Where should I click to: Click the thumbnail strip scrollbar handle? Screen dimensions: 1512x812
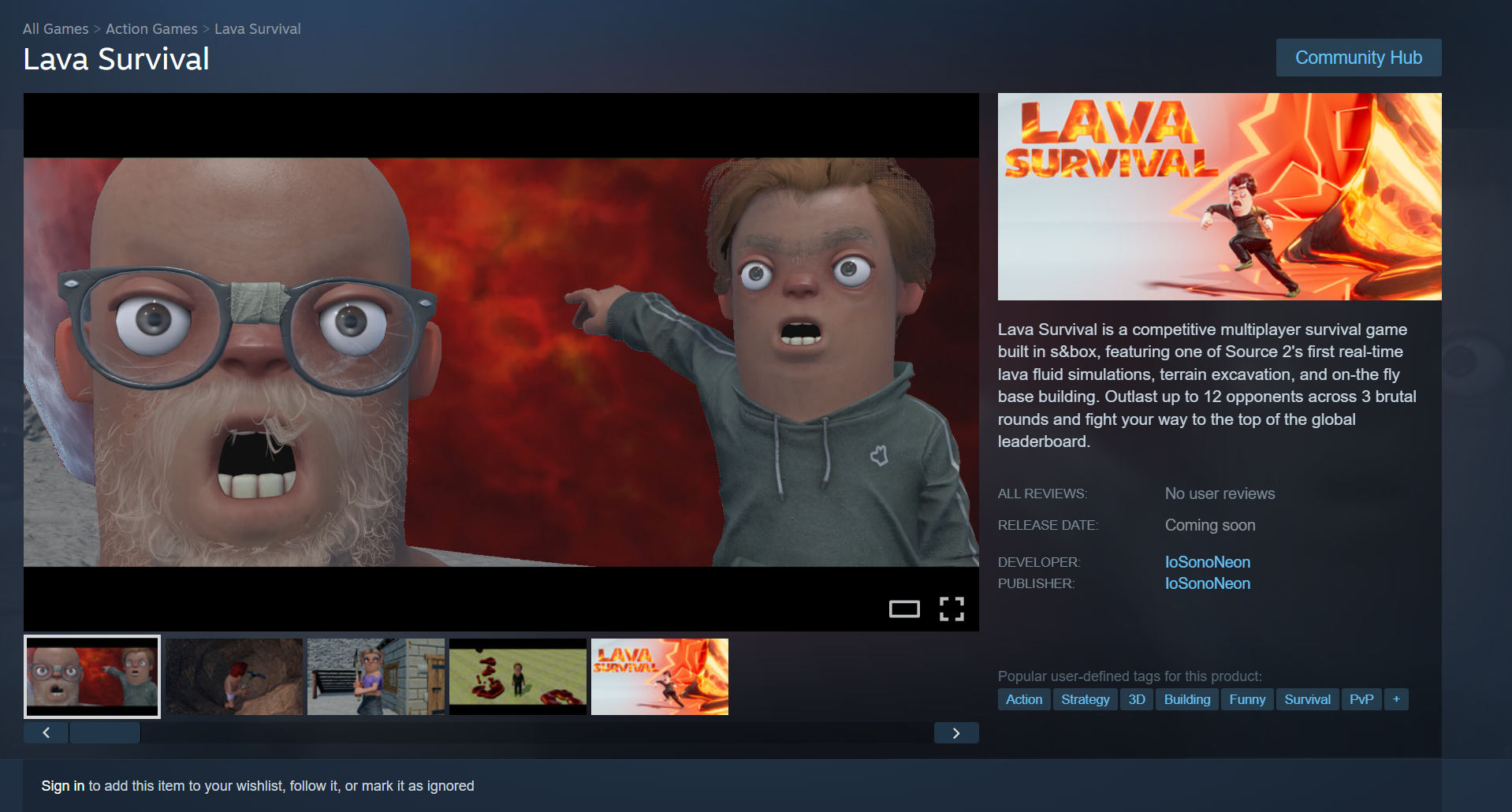point(105,733)
